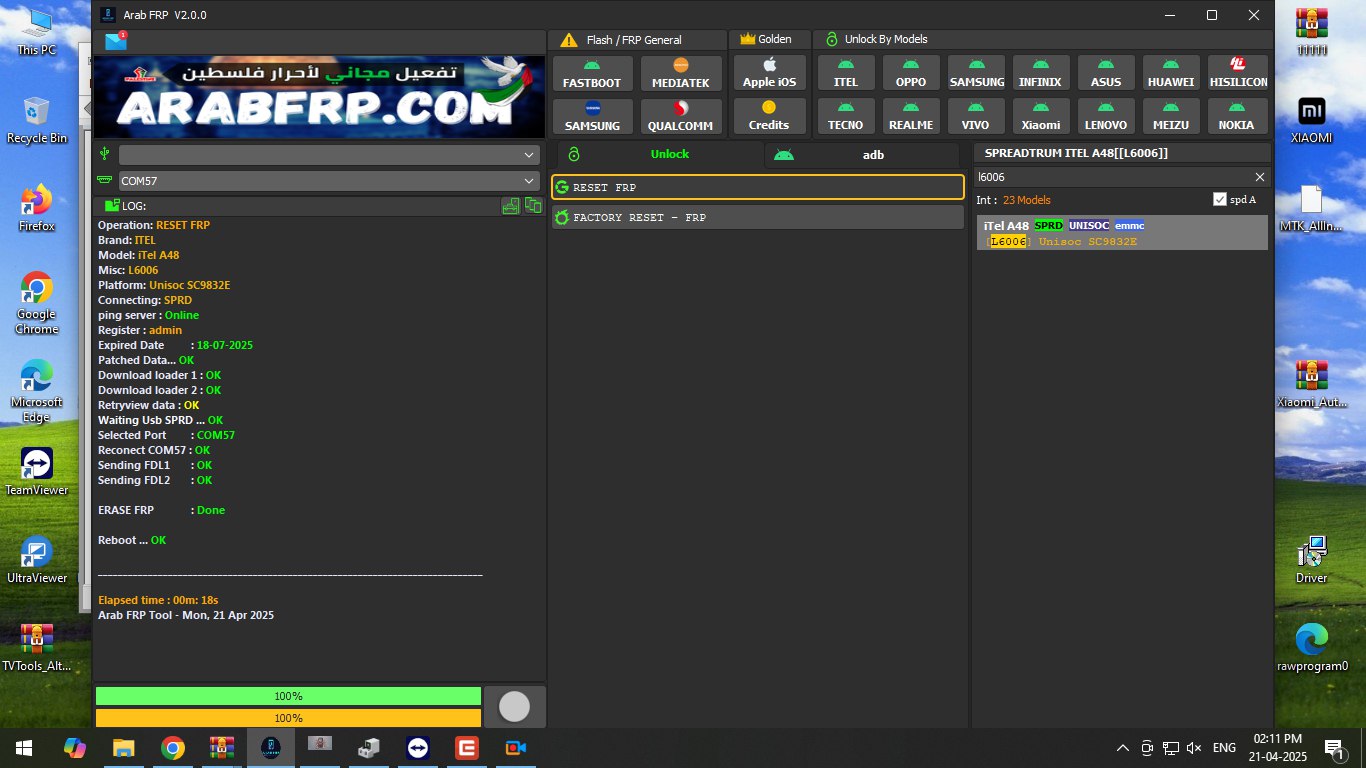
Task: Run the FACTORY RESET - FRP operation
Action: click(x=758, y=217)
